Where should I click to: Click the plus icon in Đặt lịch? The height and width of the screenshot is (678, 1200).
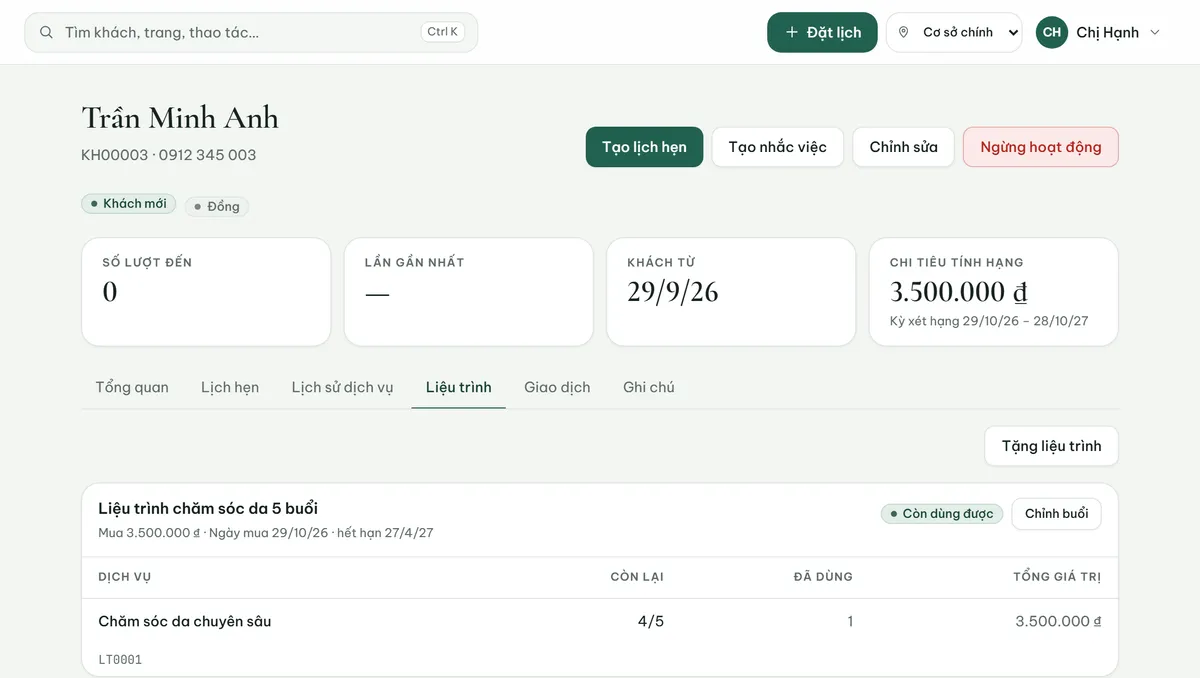792,32
